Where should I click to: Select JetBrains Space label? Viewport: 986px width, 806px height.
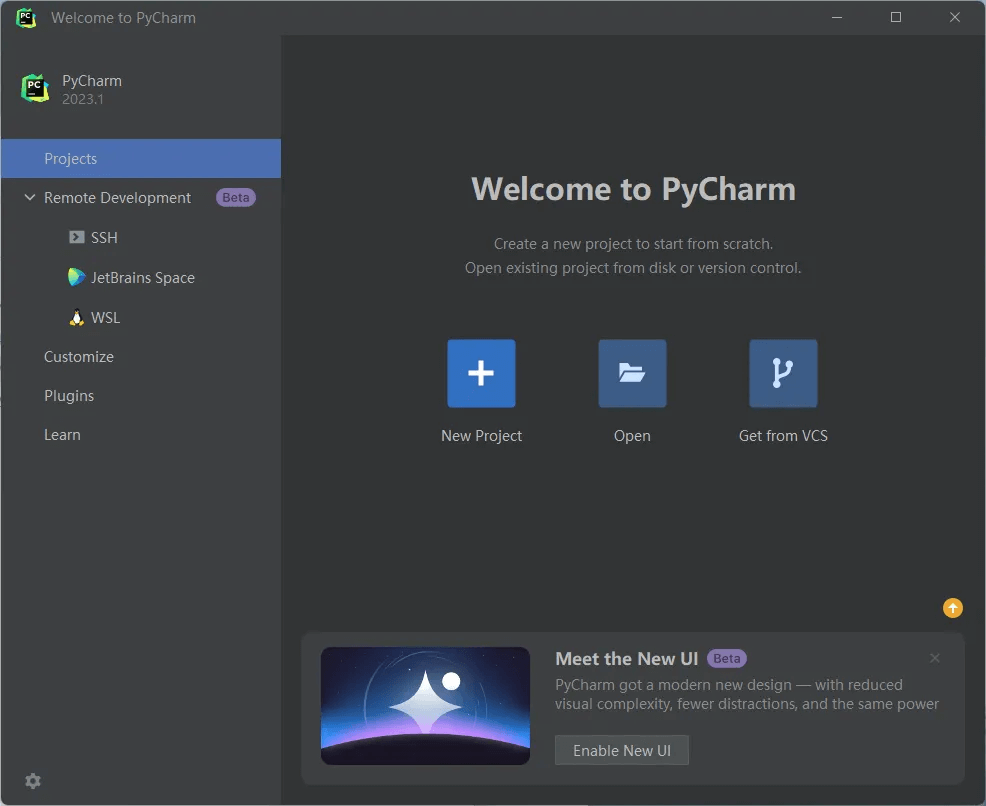(x=143, y=277)
